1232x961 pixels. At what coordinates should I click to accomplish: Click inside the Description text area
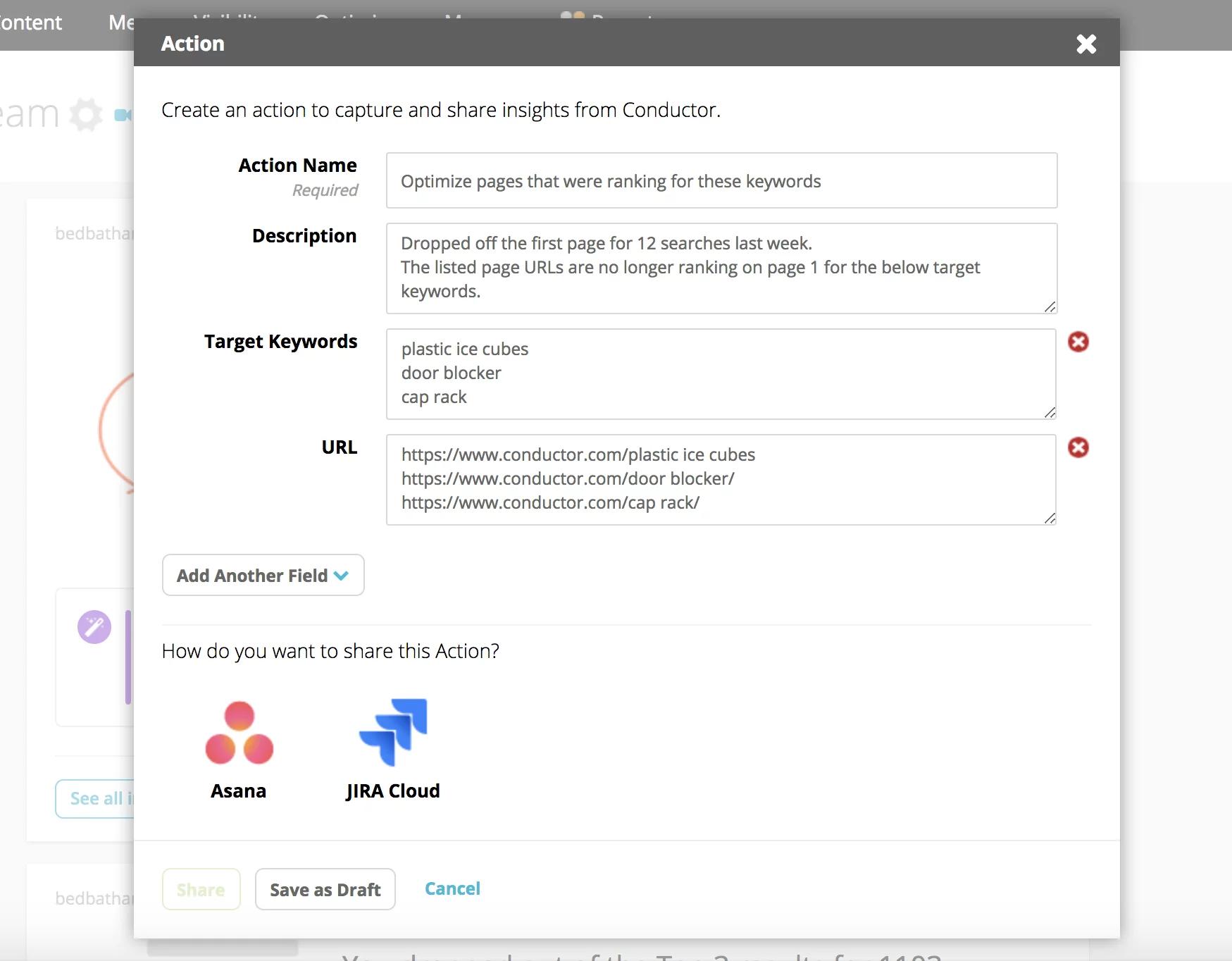click(x=721, y=268)
